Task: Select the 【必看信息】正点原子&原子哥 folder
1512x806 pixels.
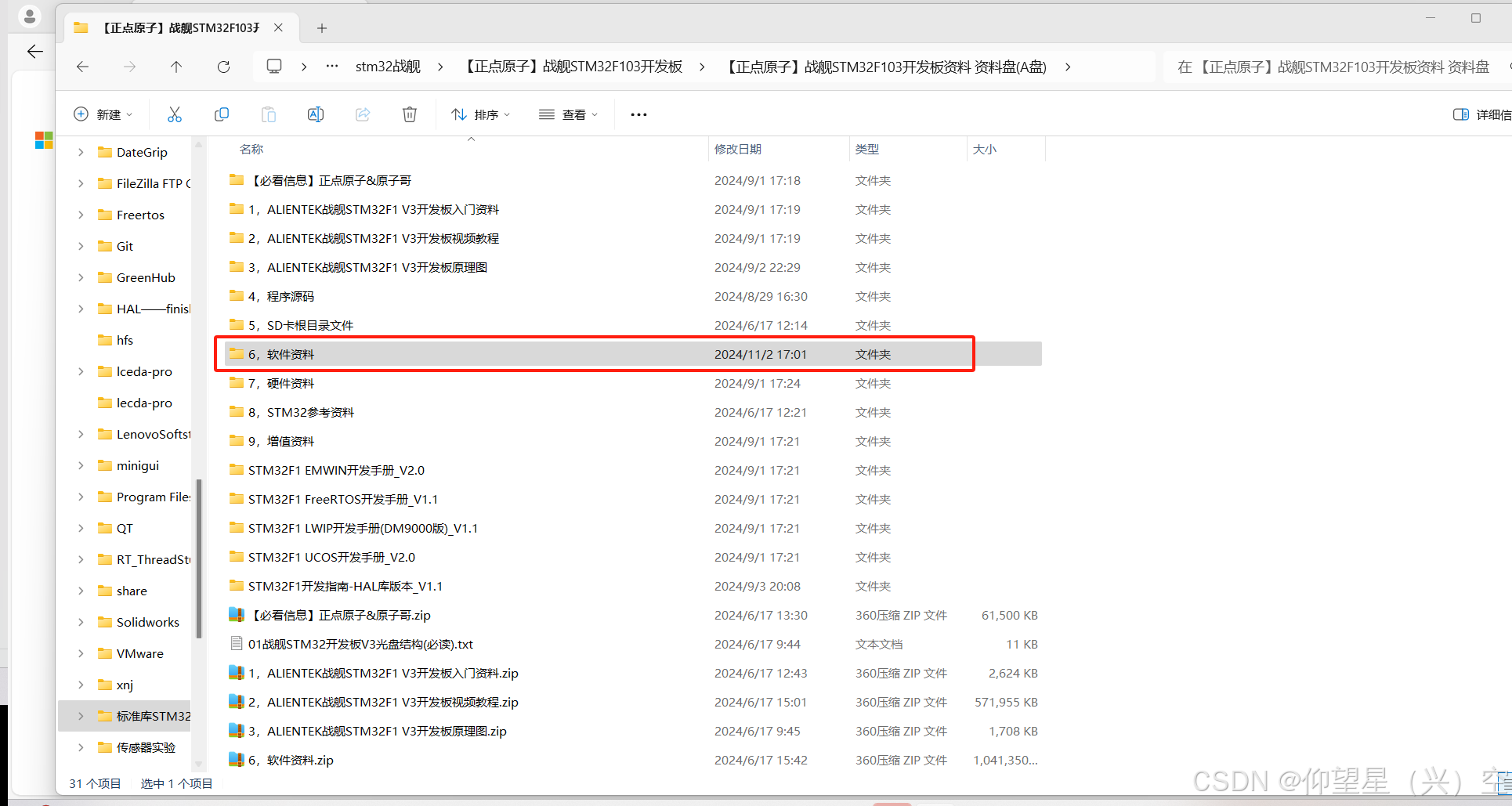Action: point(330,180)
